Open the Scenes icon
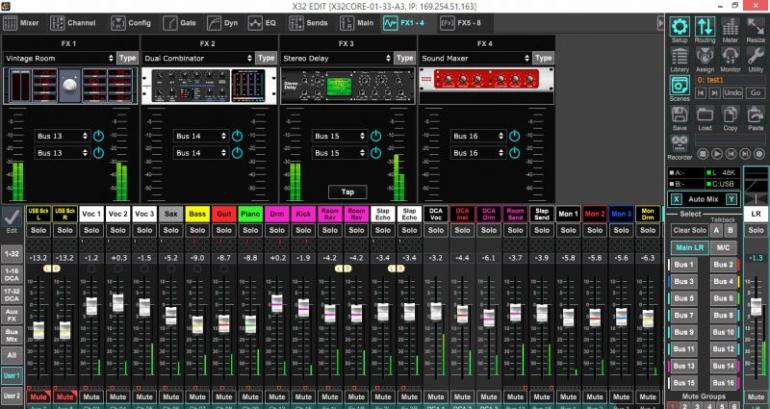 point(680,85)
